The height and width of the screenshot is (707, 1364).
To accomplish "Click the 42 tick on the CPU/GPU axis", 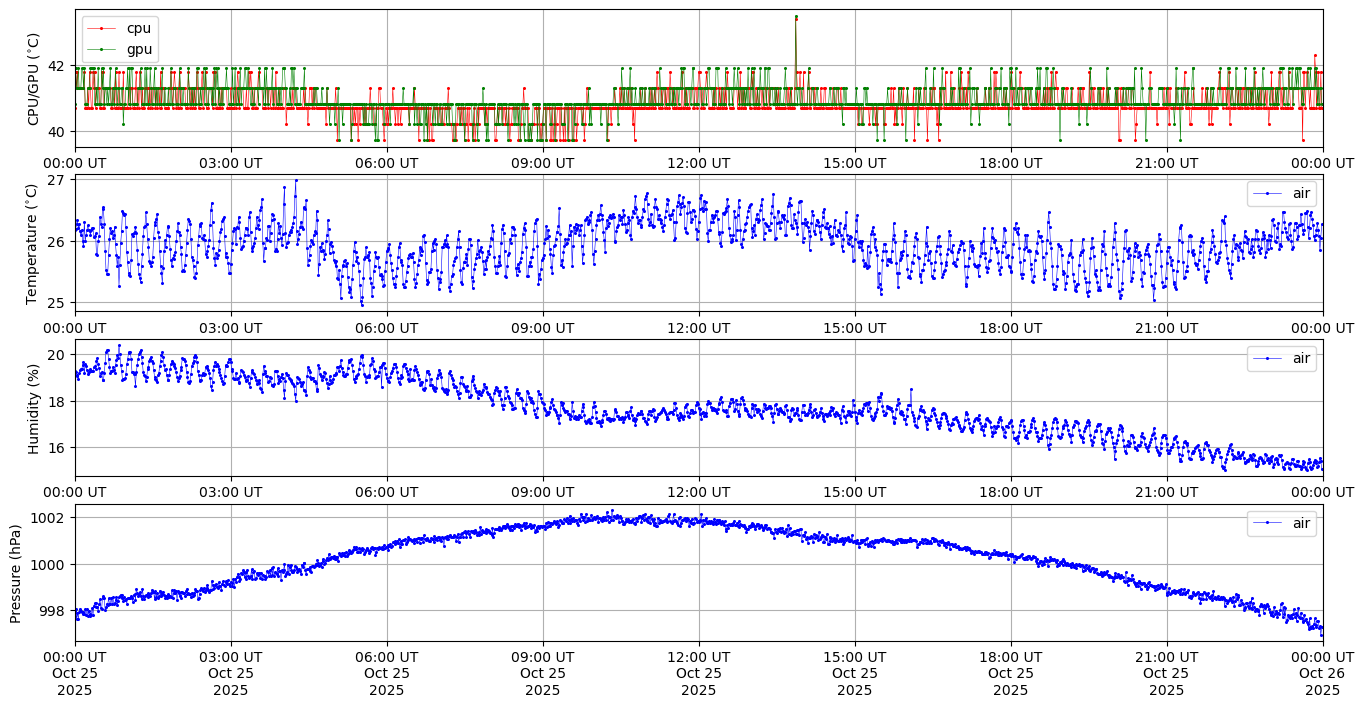I will pyautogui.click(x=56, y=66).
